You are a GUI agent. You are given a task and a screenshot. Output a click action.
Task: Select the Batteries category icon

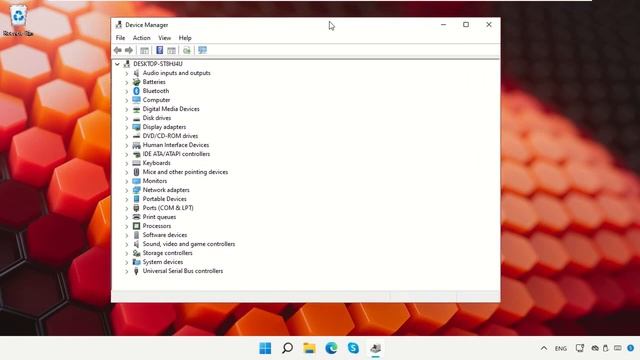[136, 82]
